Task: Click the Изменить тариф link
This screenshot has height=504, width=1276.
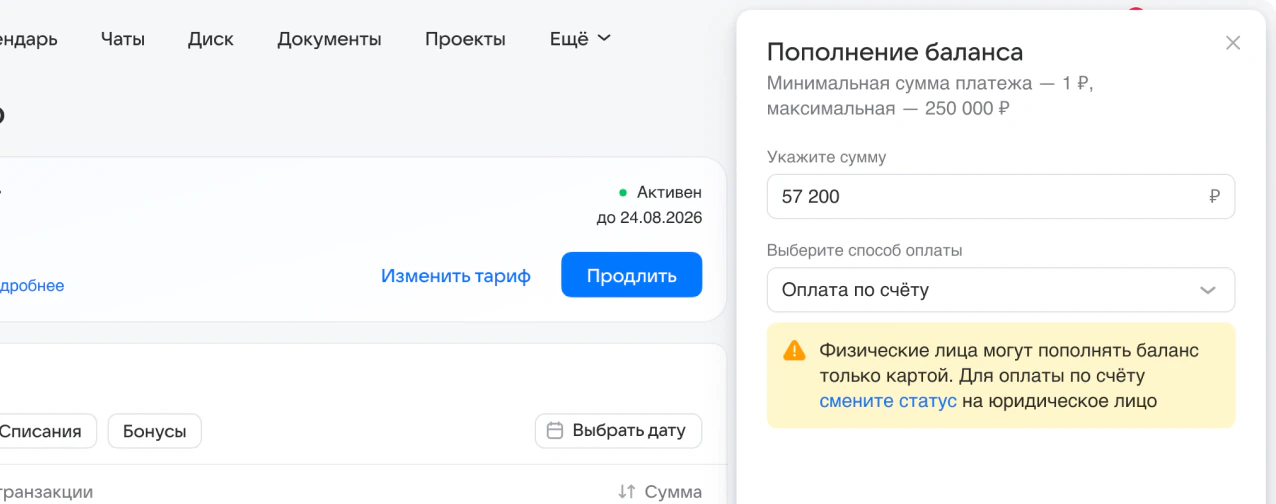Action: coord(456,276)
